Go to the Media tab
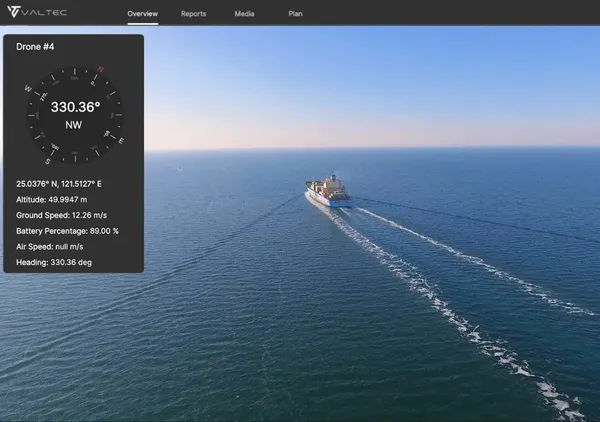This screenshot has width=600, height=422. click(244, 14)
